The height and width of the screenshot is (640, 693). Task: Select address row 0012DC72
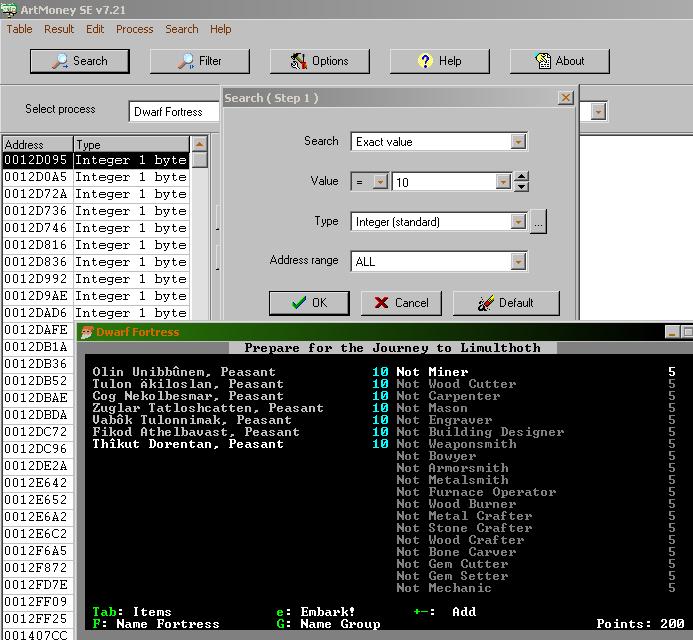[38, 432]
